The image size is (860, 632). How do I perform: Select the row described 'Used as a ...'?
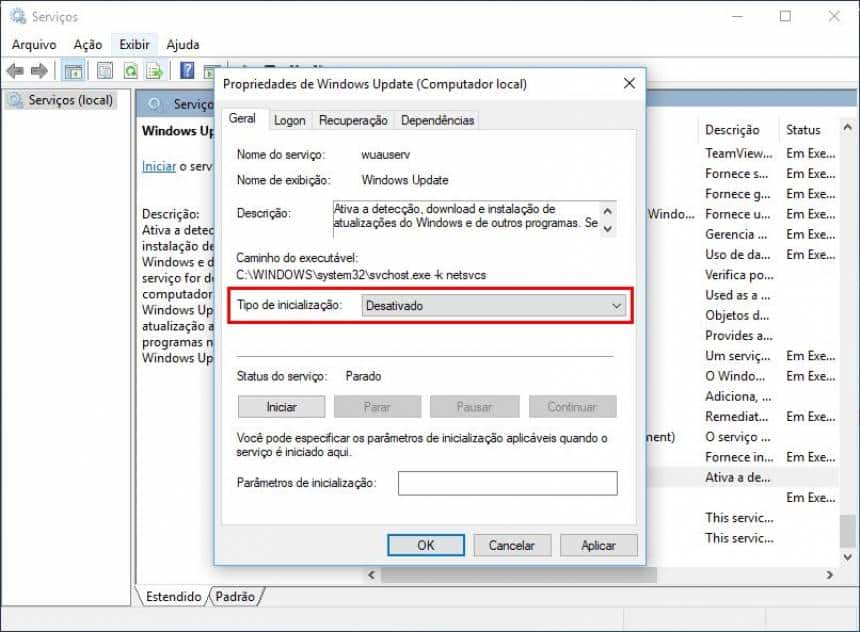tap(738, 296)
